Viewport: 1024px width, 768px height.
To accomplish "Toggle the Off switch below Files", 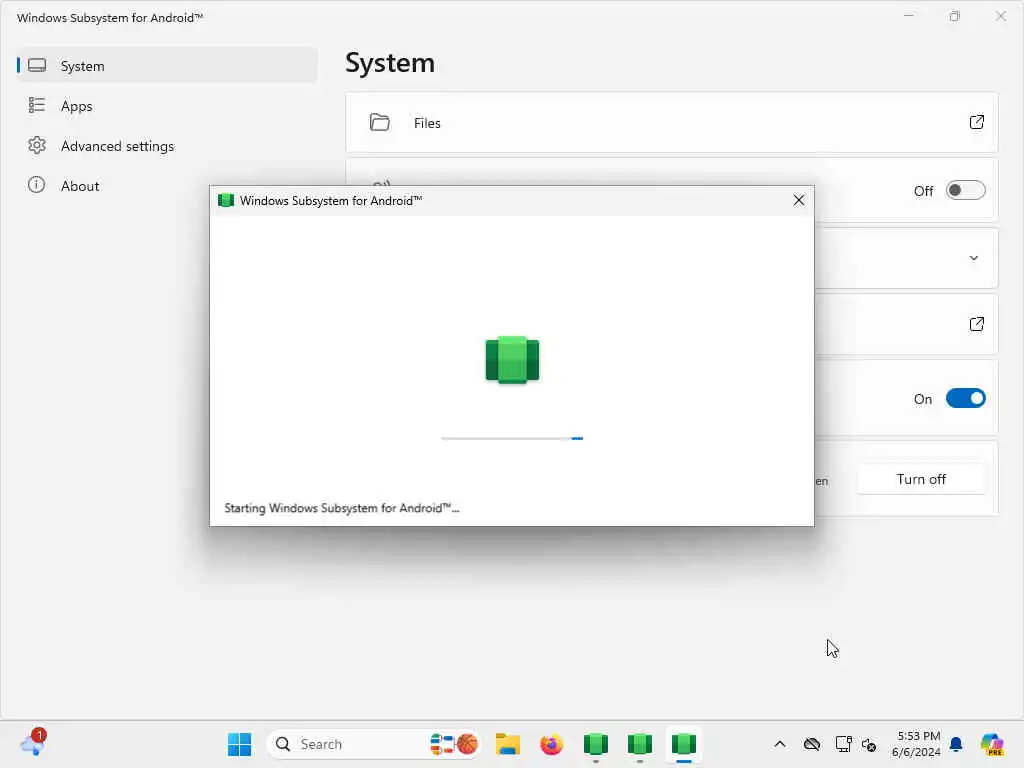I will (x=965, y=190).
